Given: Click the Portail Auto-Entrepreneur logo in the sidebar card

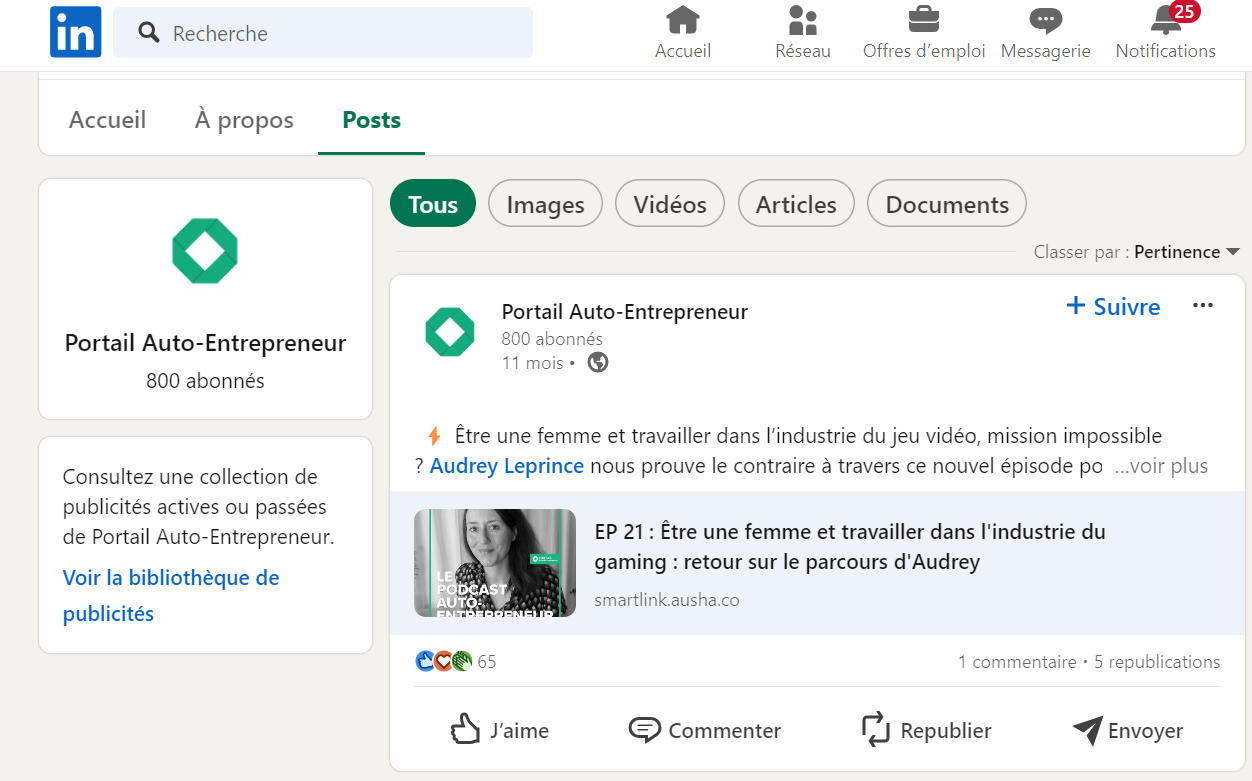Looking at the screenshot, I should (x=205, y=251).
